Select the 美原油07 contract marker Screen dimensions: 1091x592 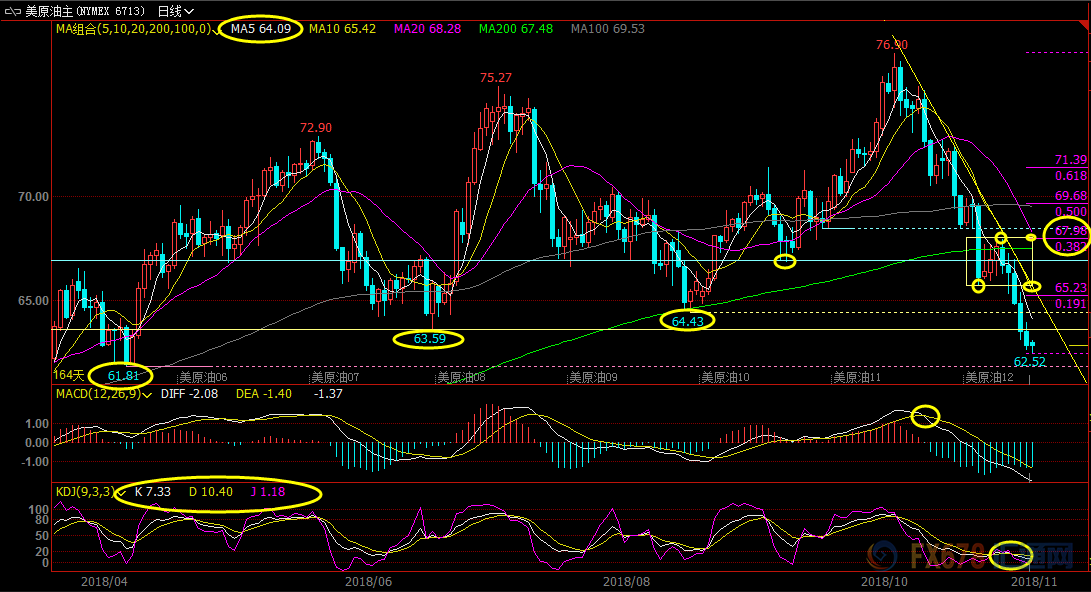click(x=335, y=378)
